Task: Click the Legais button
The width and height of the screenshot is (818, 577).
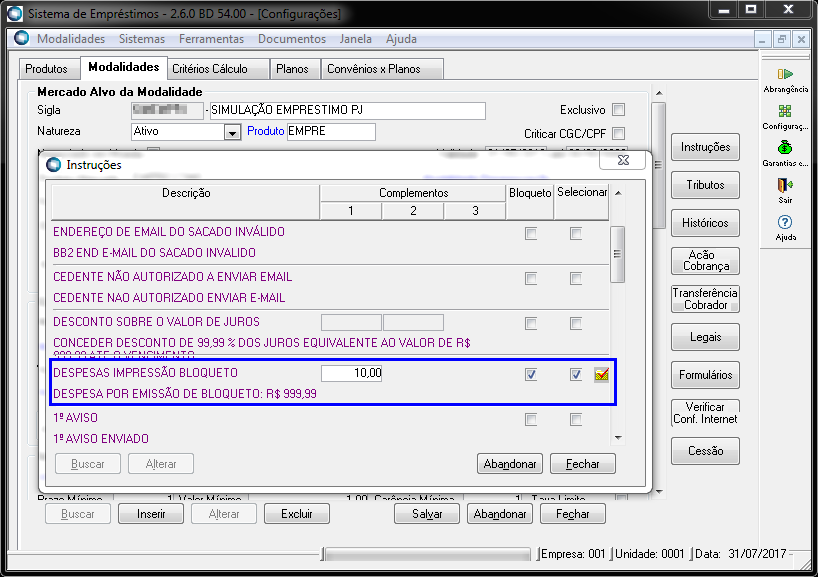Action: pyautogui.click(x=705, y=337)
